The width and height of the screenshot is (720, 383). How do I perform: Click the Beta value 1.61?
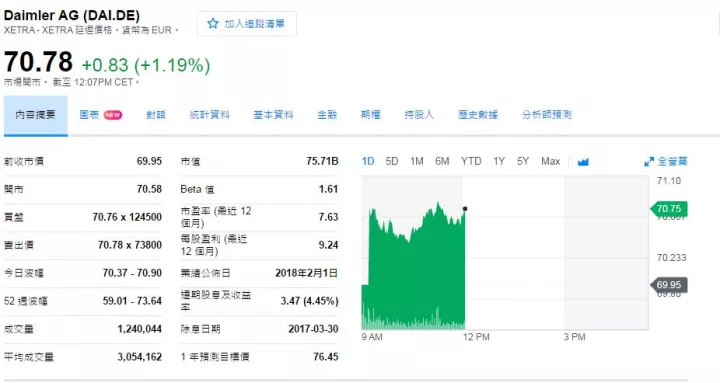[x=328, y=189]
